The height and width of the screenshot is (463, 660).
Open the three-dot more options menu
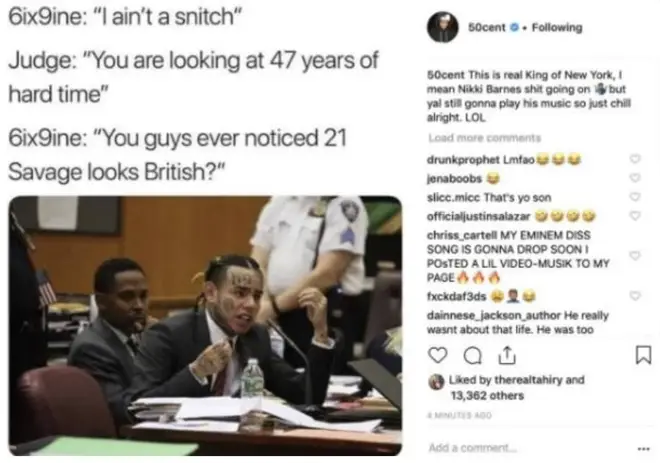click(x=643, y=449)
